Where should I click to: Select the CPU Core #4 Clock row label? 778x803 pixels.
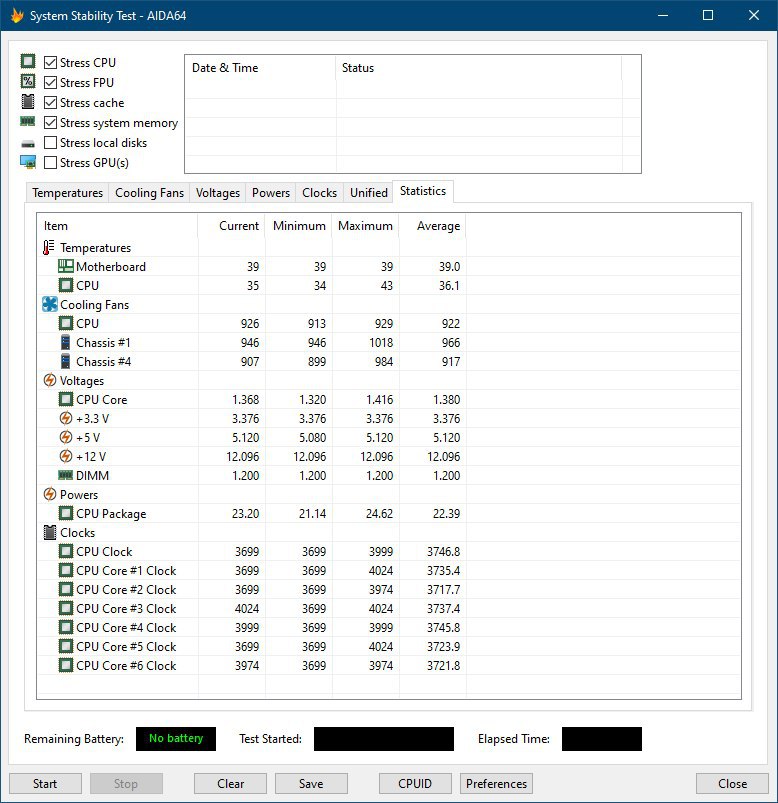pyautogui.click(x=126, y=627)
